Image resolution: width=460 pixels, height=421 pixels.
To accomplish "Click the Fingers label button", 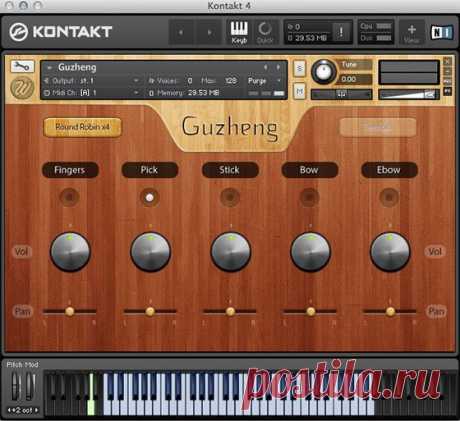I will coord(70,170).
